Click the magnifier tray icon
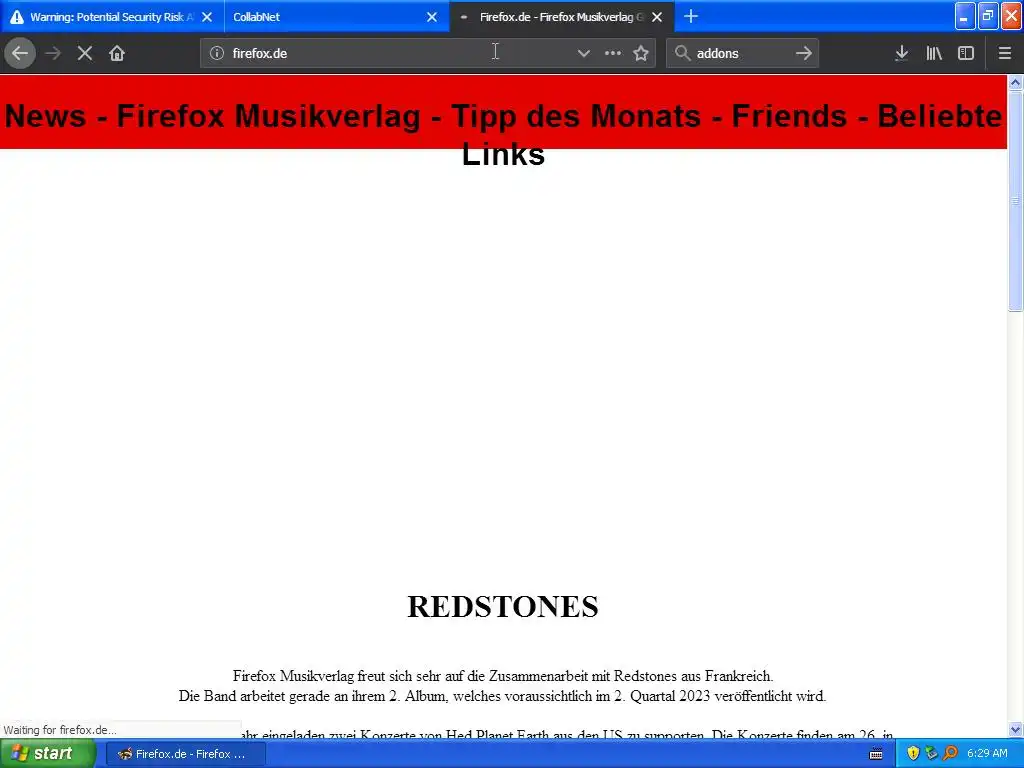 point(950,754)
